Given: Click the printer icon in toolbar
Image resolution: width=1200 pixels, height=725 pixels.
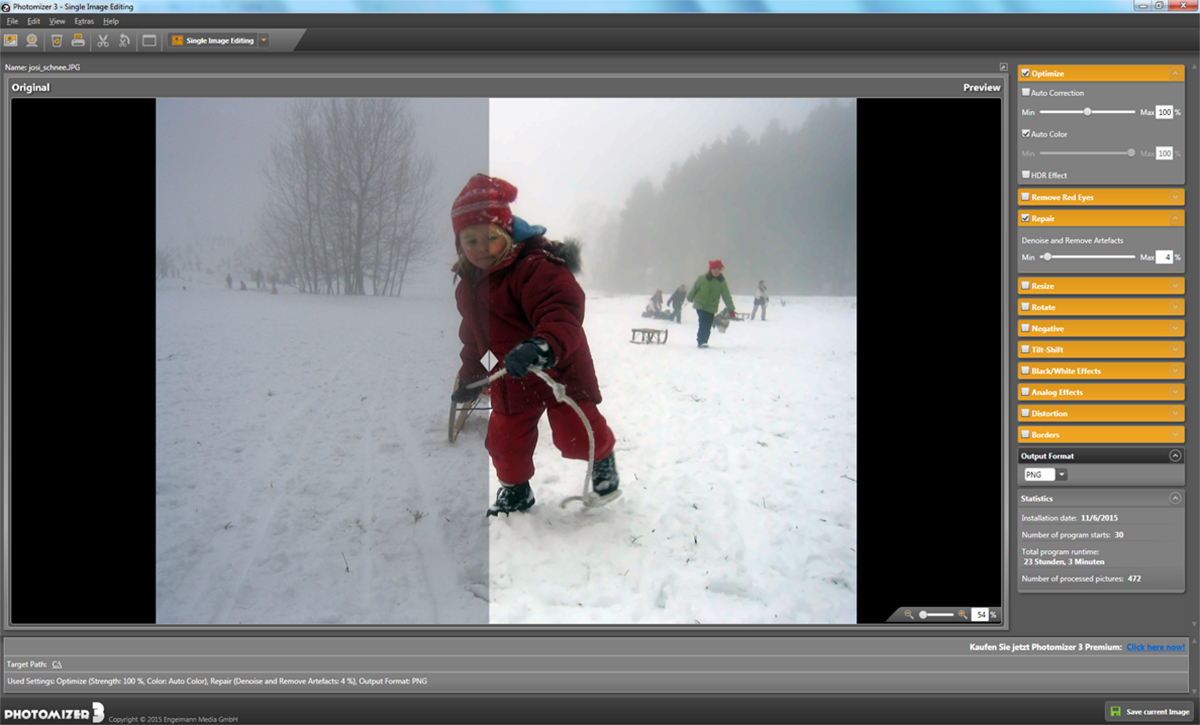Looking at the screenshot, I should (x=77, y=41).
